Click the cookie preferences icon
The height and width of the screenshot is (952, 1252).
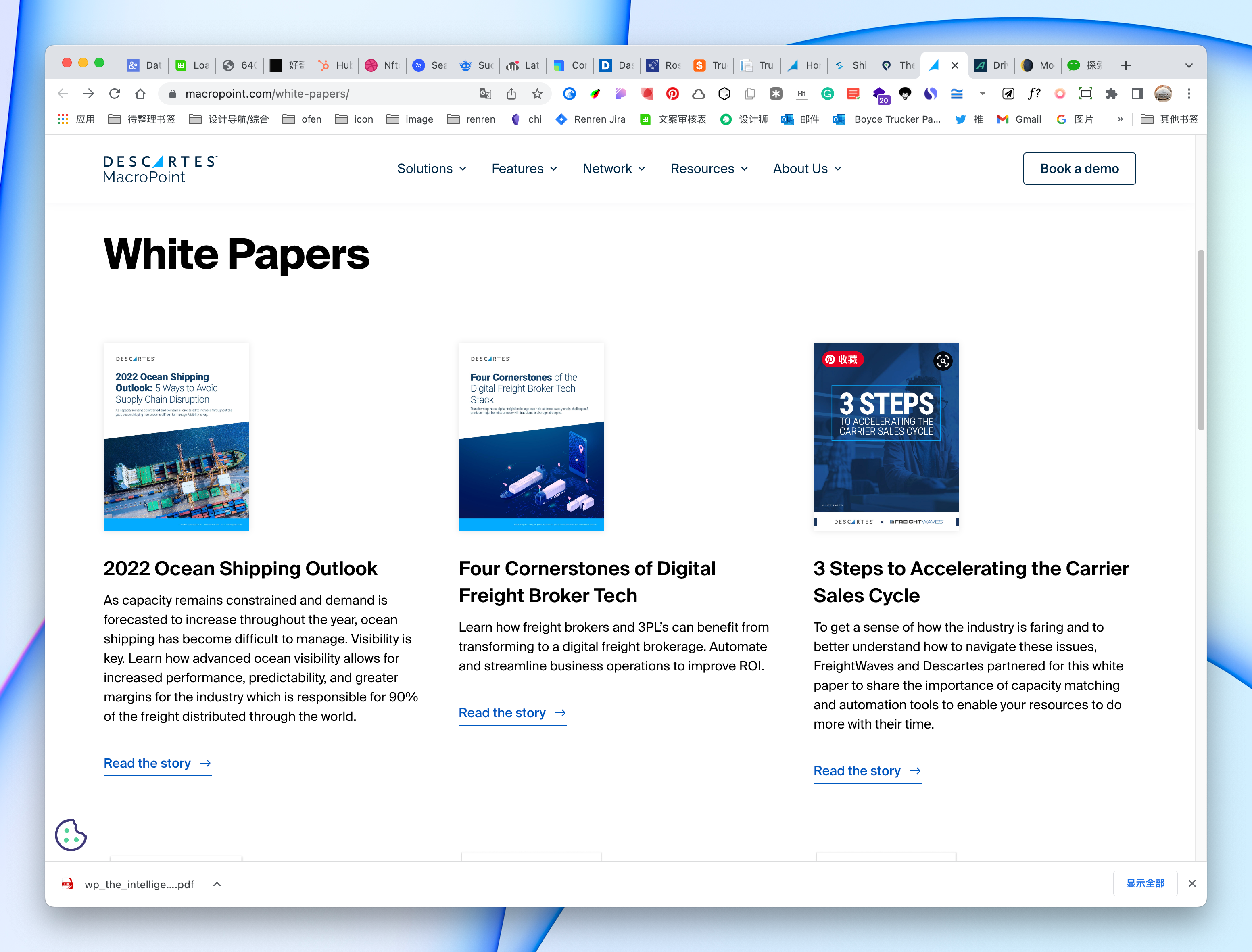point(70,835)
